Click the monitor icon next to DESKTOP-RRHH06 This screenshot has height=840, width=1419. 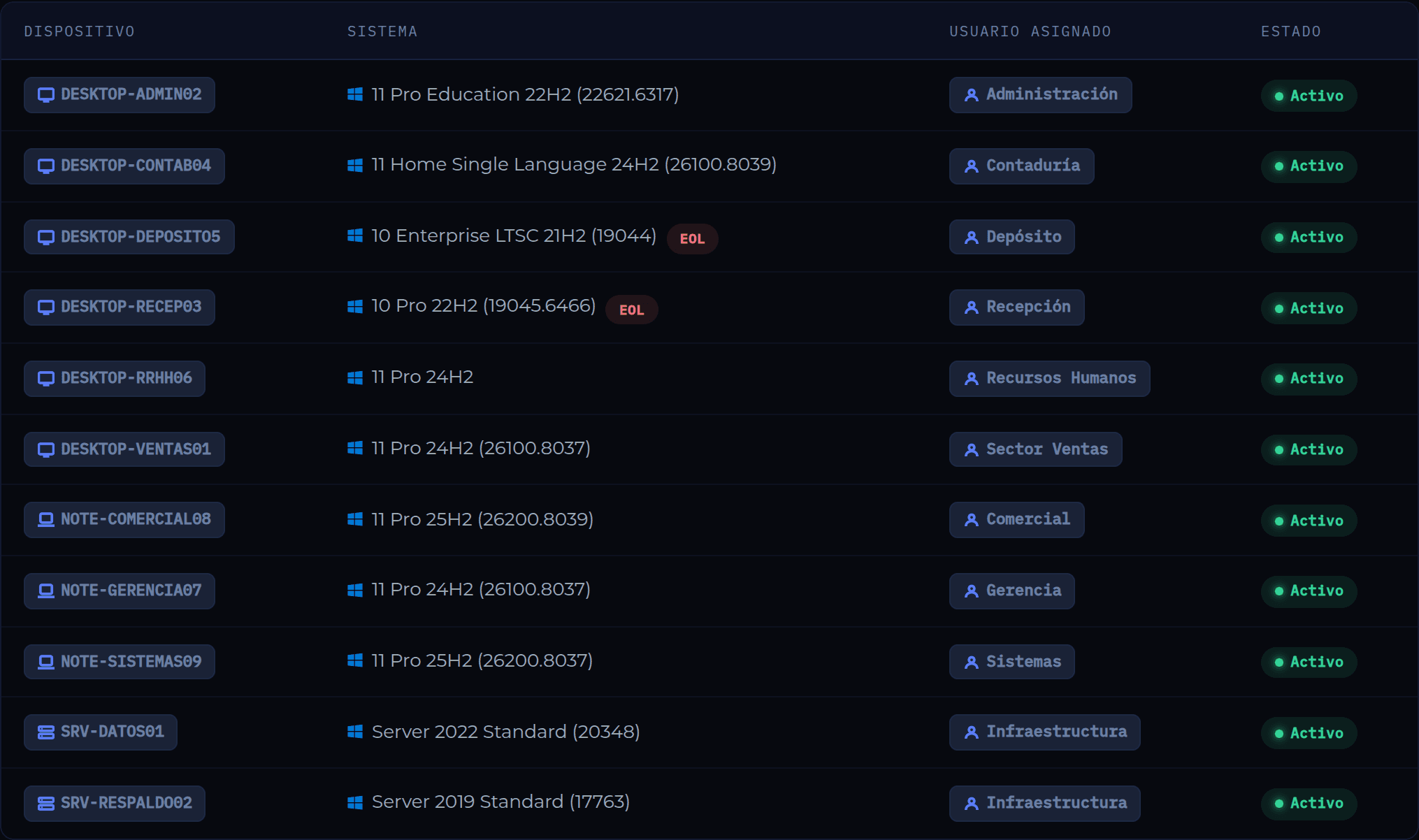[x=46, y=379]
